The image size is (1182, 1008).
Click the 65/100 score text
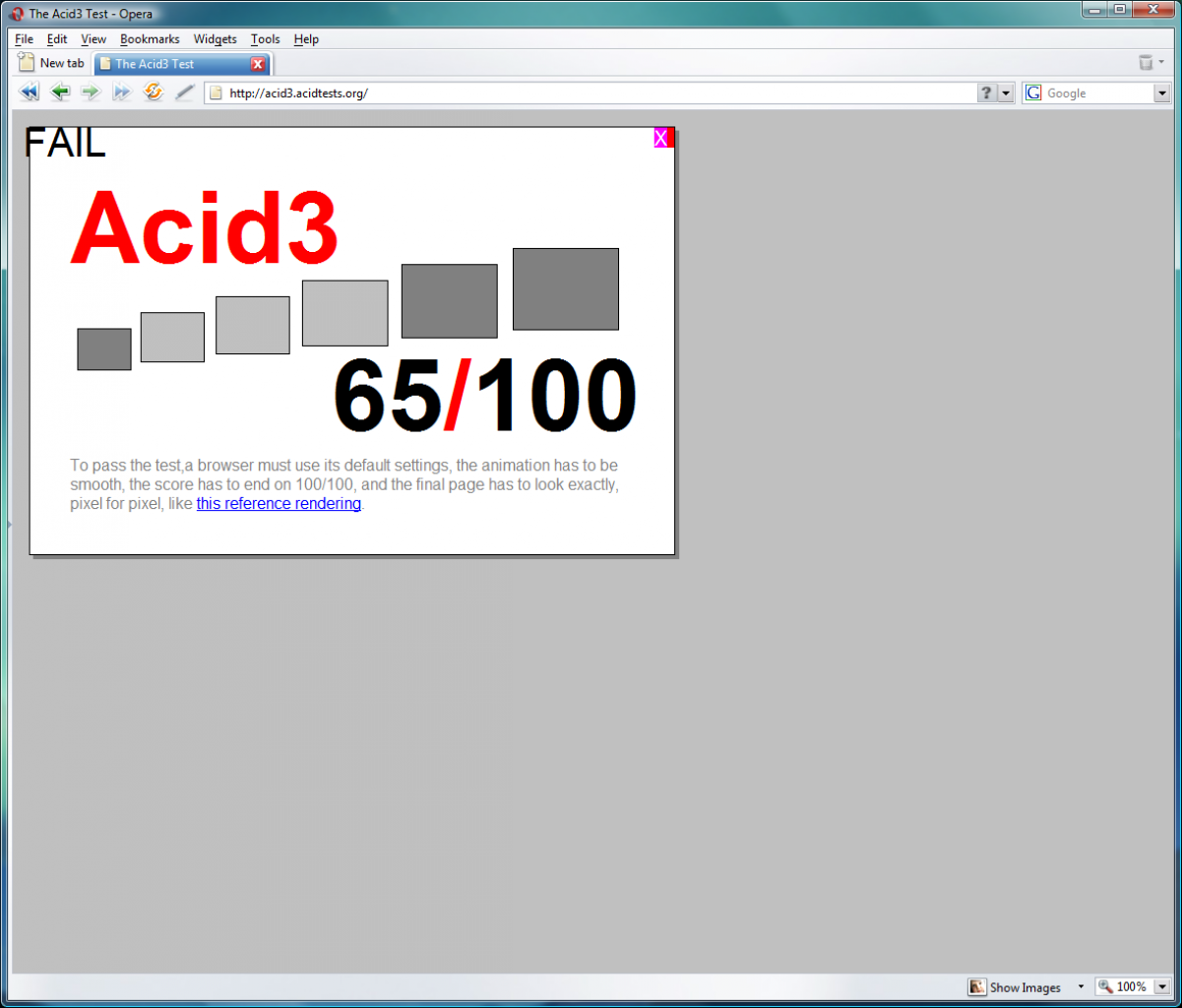pos(485,395)
